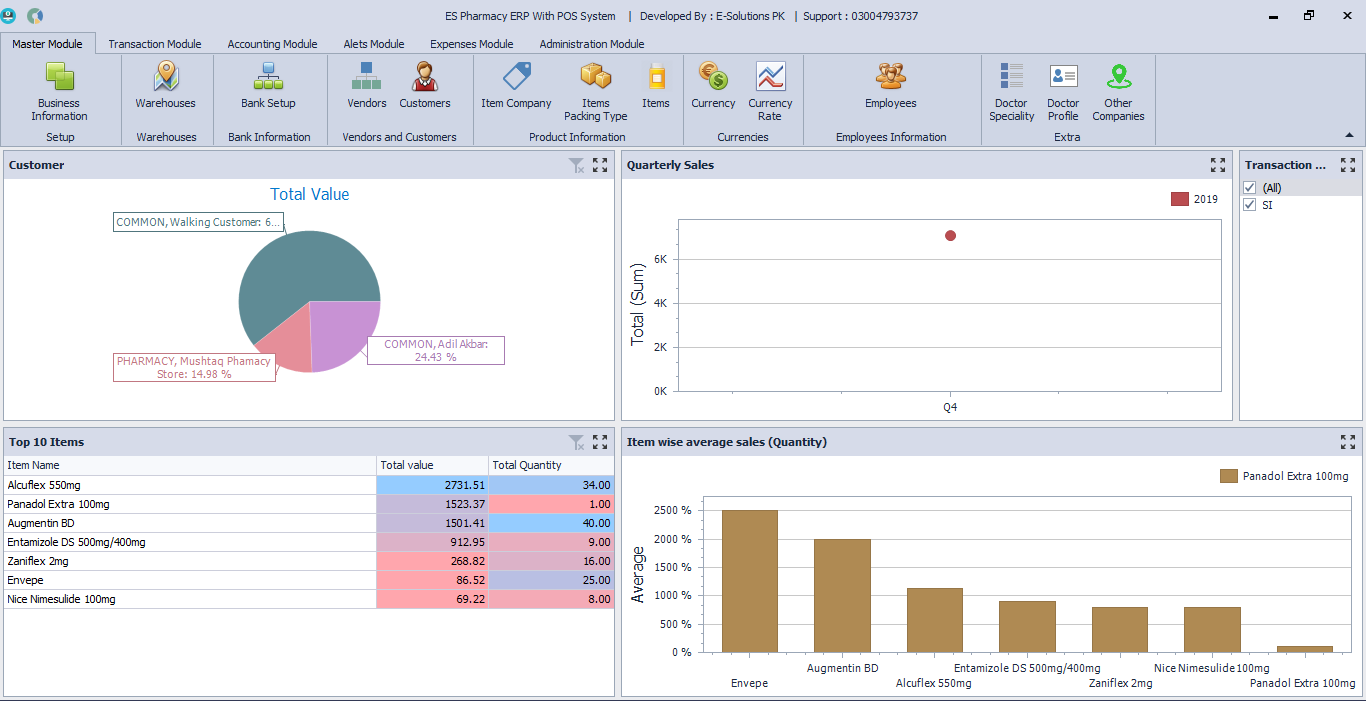Click the Currency Rate icon
Screen dimensions: 1366x701
770,90
